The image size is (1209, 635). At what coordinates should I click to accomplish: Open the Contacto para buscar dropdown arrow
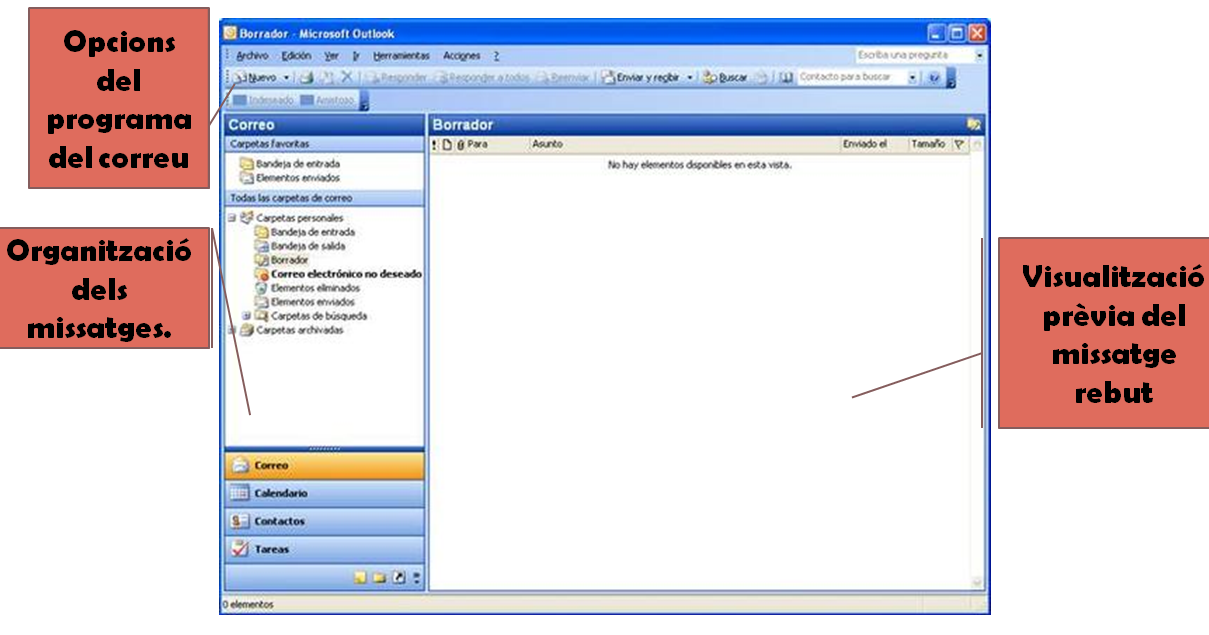pos(913,77)
